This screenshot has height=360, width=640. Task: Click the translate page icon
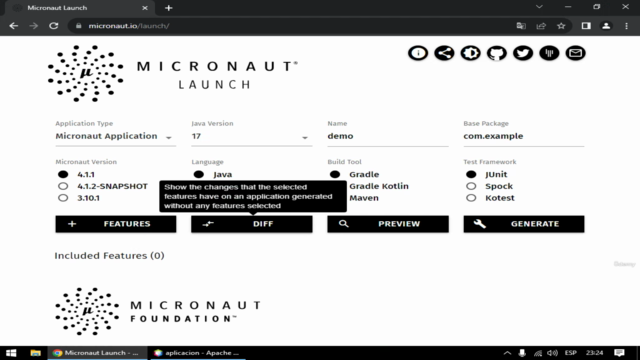(521, 26)
